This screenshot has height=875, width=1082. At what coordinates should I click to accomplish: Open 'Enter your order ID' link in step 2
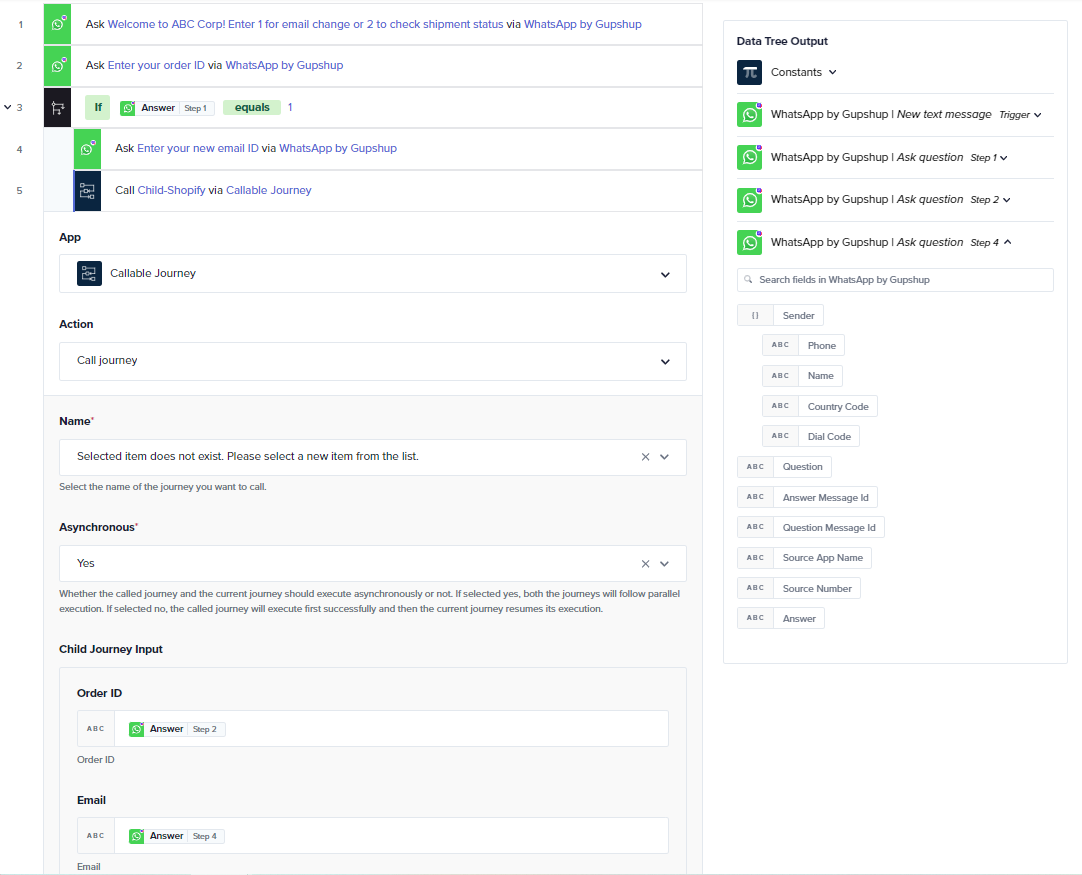[x=156, y=66]
